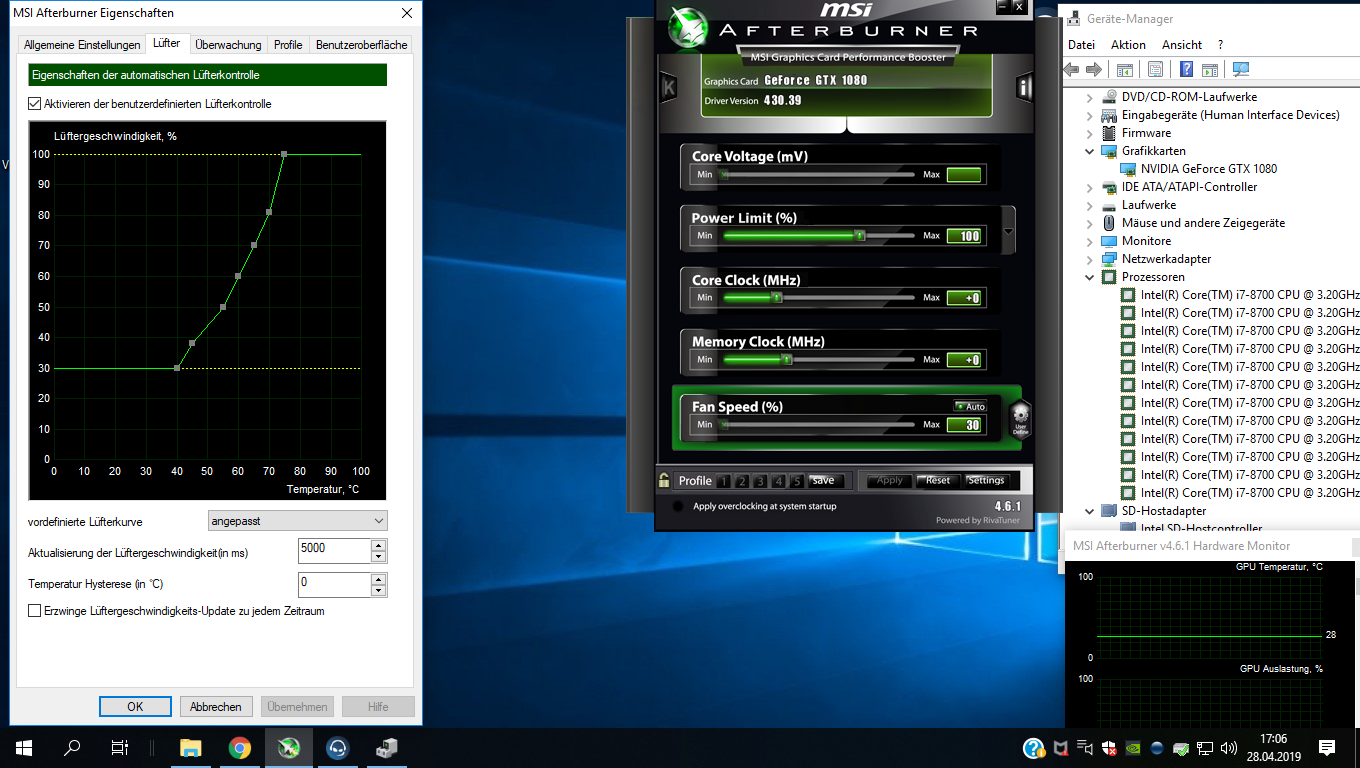
Task: Expand Eingabegeräte (Human Interface Devices) node
Action: (1090, 115)
